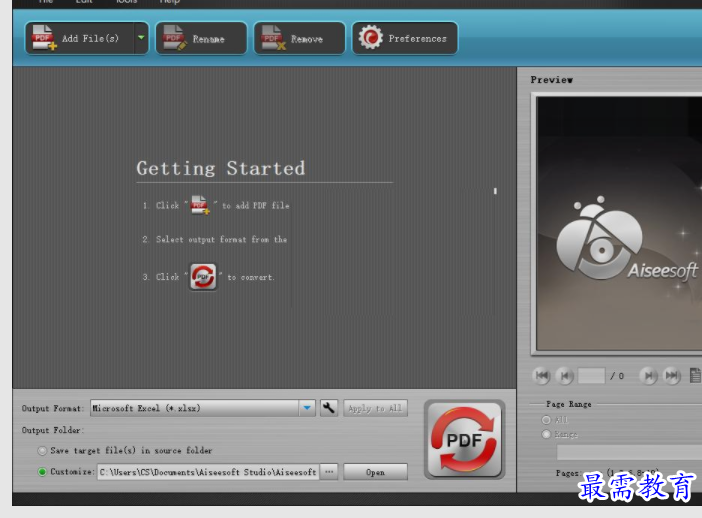The image size is (702, 518).
Task: Open output settings with the wrench icon
Action: [x=329, y=408]
